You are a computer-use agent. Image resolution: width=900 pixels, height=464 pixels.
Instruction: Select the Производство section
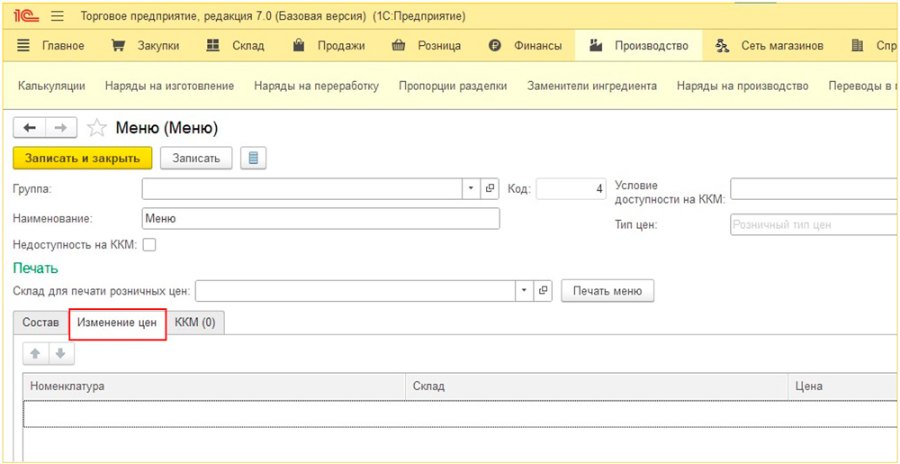tap(638, 46)
